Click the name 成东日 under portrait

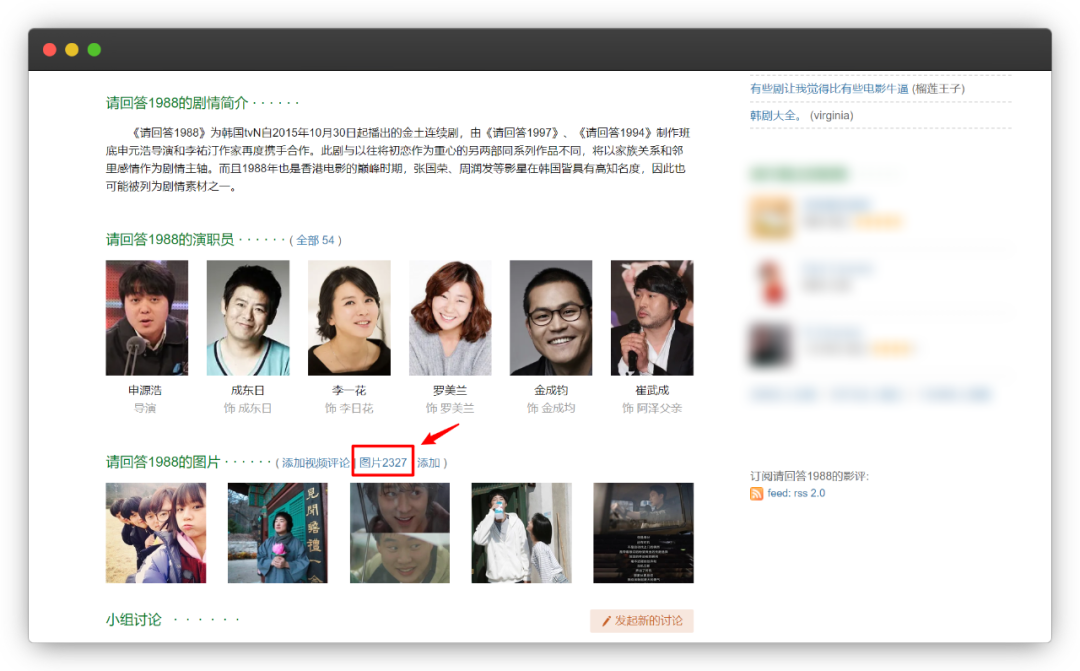[248, 390]
